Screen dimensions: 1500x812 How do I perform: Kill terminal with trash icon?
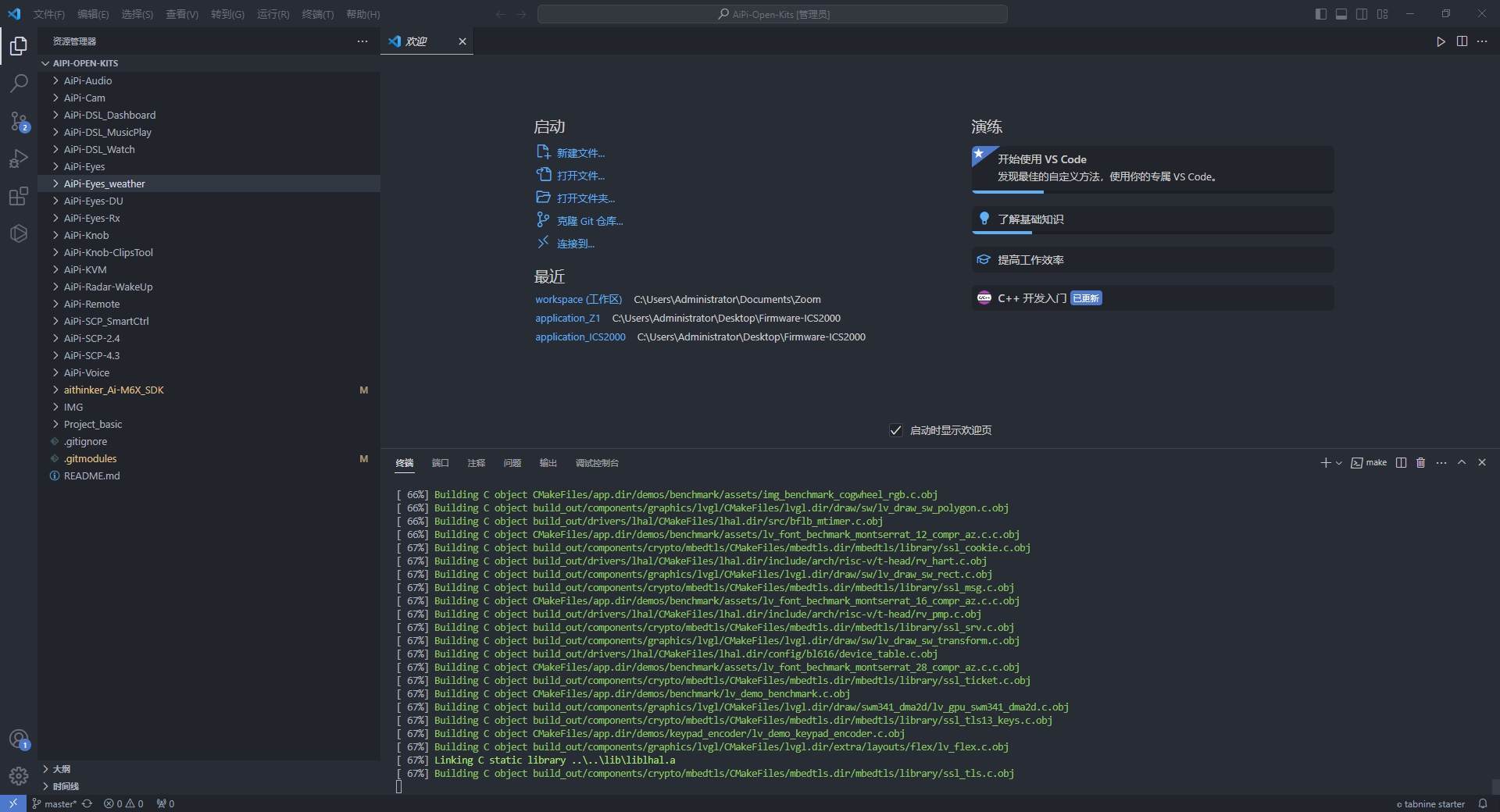coord(1421,463)
